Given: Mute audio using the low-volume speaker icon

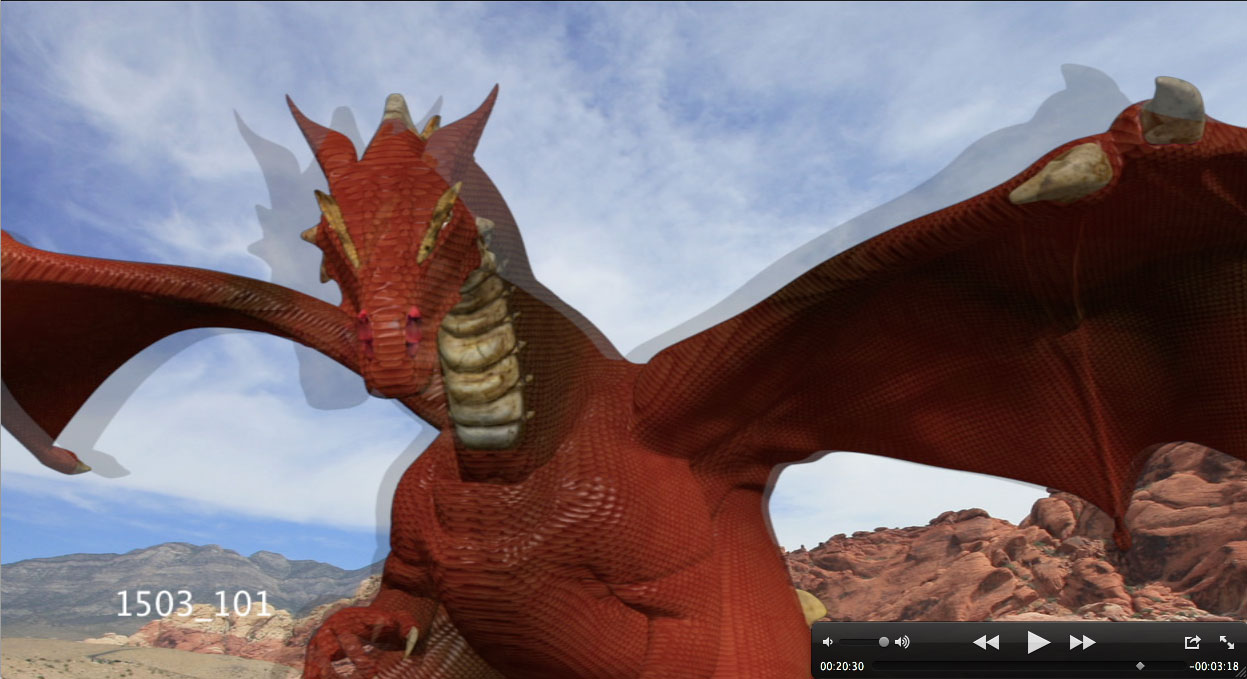Looking at the screenshot, I should [x=827, y=642].
